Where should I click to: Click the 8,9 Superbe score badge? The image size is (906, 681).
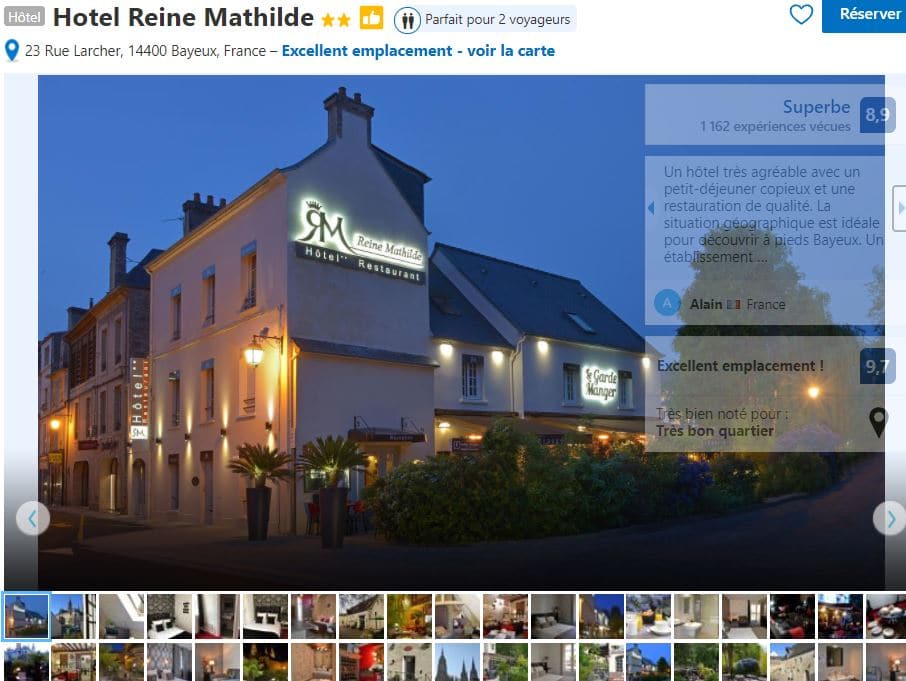point(877,115)
